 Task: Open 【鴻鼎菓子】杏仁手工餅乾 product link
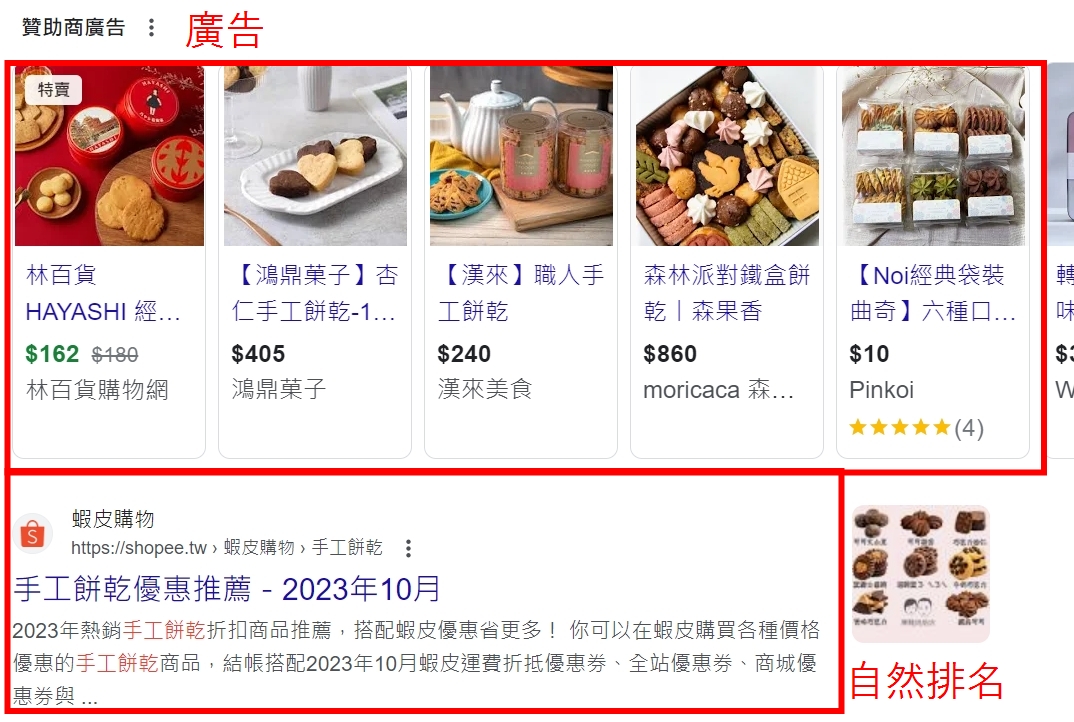314,293
